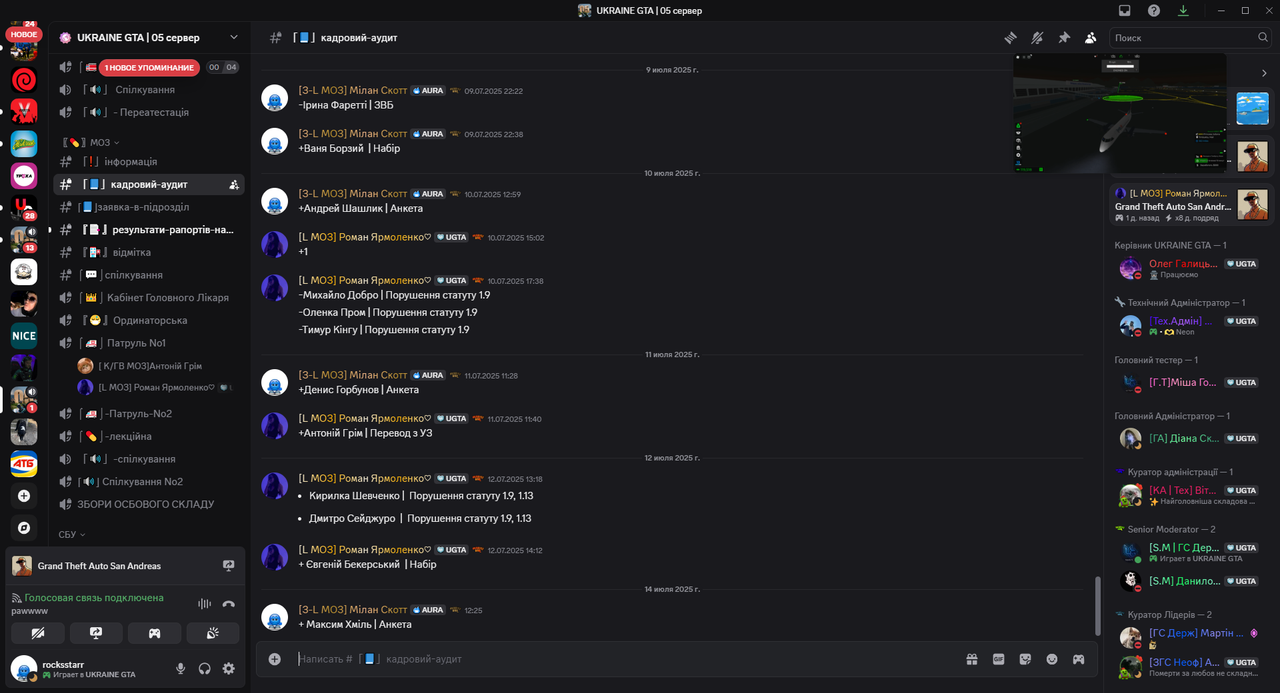Click rocksstarr user avatar
1280x693 pixels.
click(x=24, y=668)
